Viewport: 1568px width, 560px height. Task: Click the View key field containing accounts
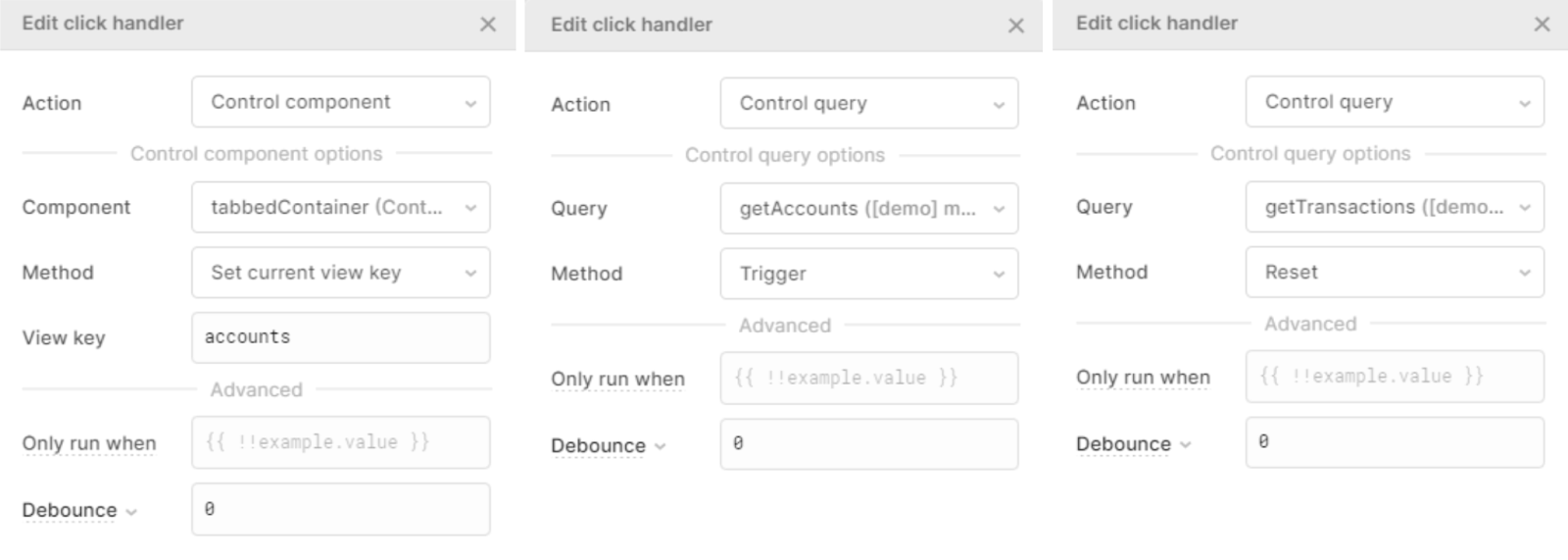click(x=340, y=337)
